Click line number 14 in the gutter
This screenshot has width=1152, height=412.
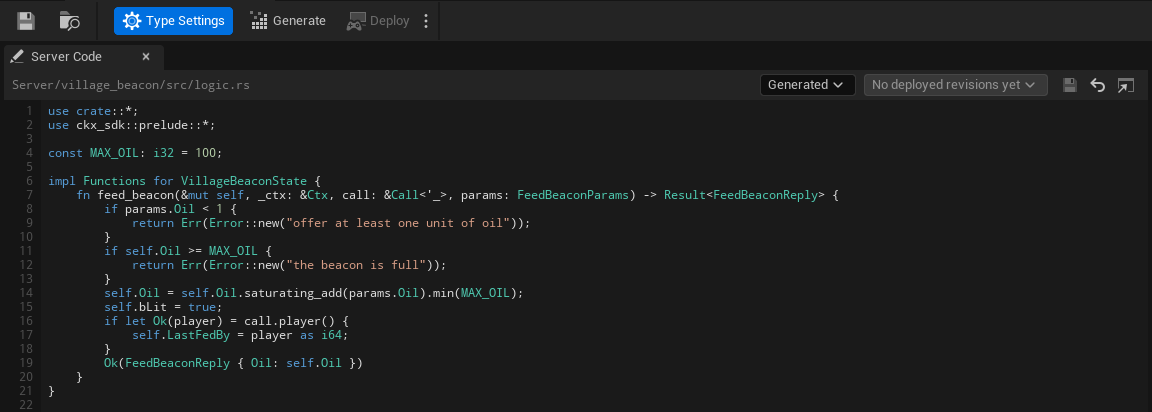tap(27, 292)
